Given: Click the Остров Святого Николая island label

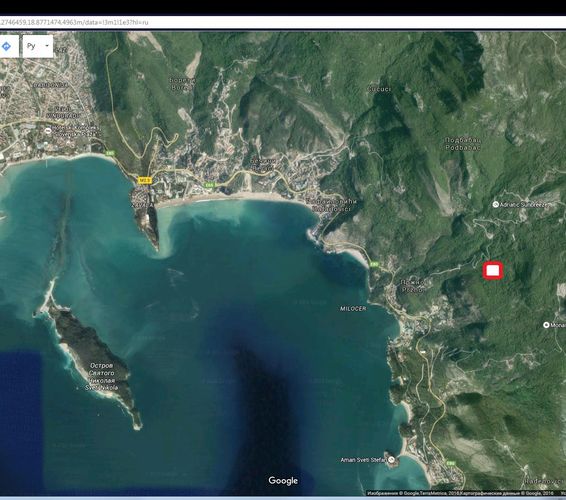Looking at the screenshot, I should [101, 377].
